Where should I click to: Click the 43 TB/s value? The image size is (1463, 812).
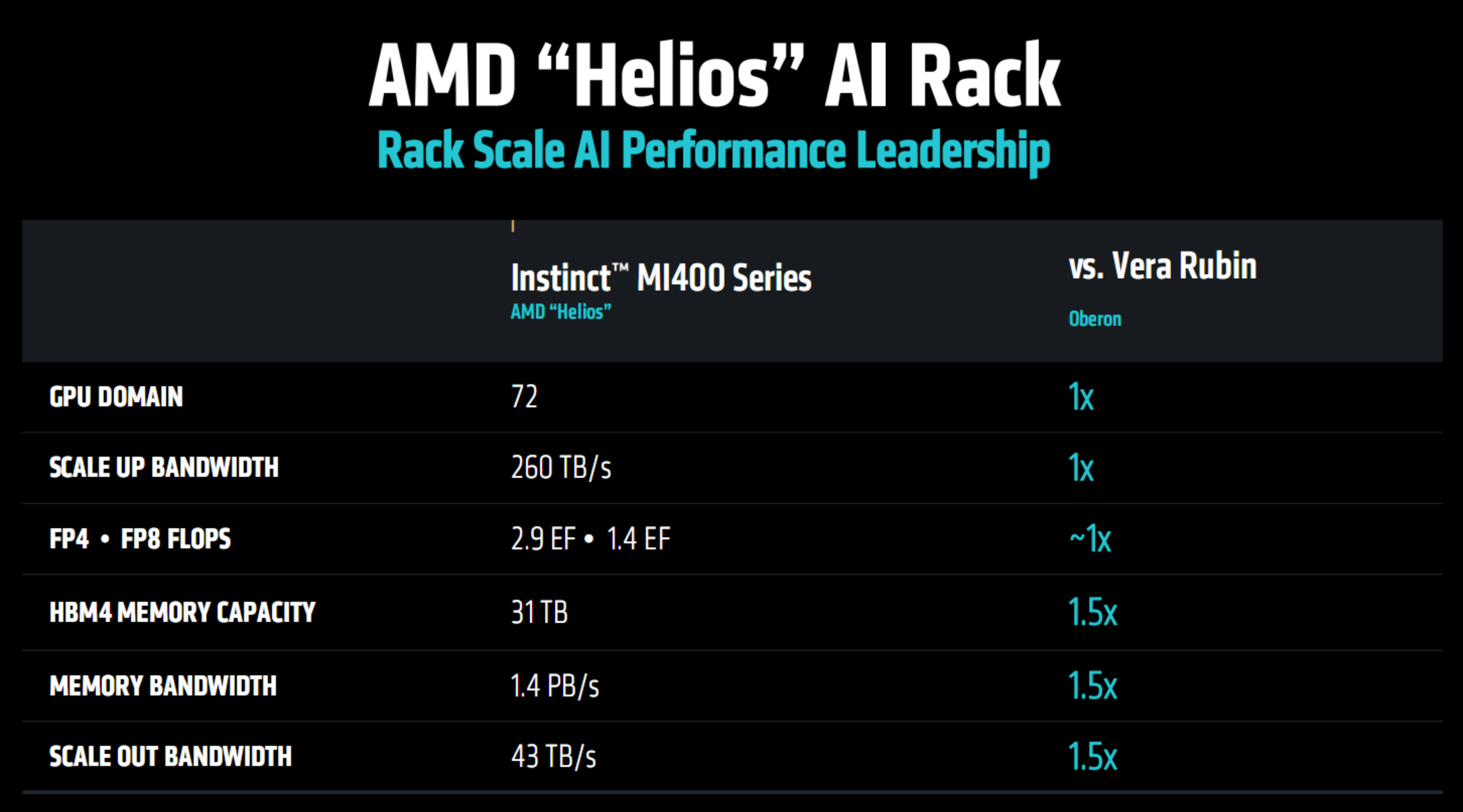tap(553, 756)
